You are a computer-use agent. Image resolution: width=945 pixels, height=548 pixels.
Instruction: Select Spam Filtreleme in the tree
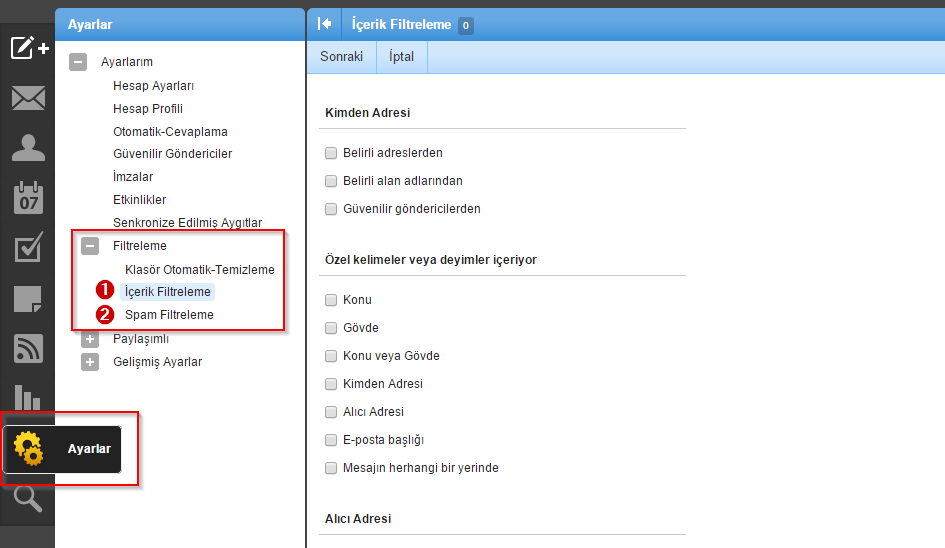click(169, 315)
